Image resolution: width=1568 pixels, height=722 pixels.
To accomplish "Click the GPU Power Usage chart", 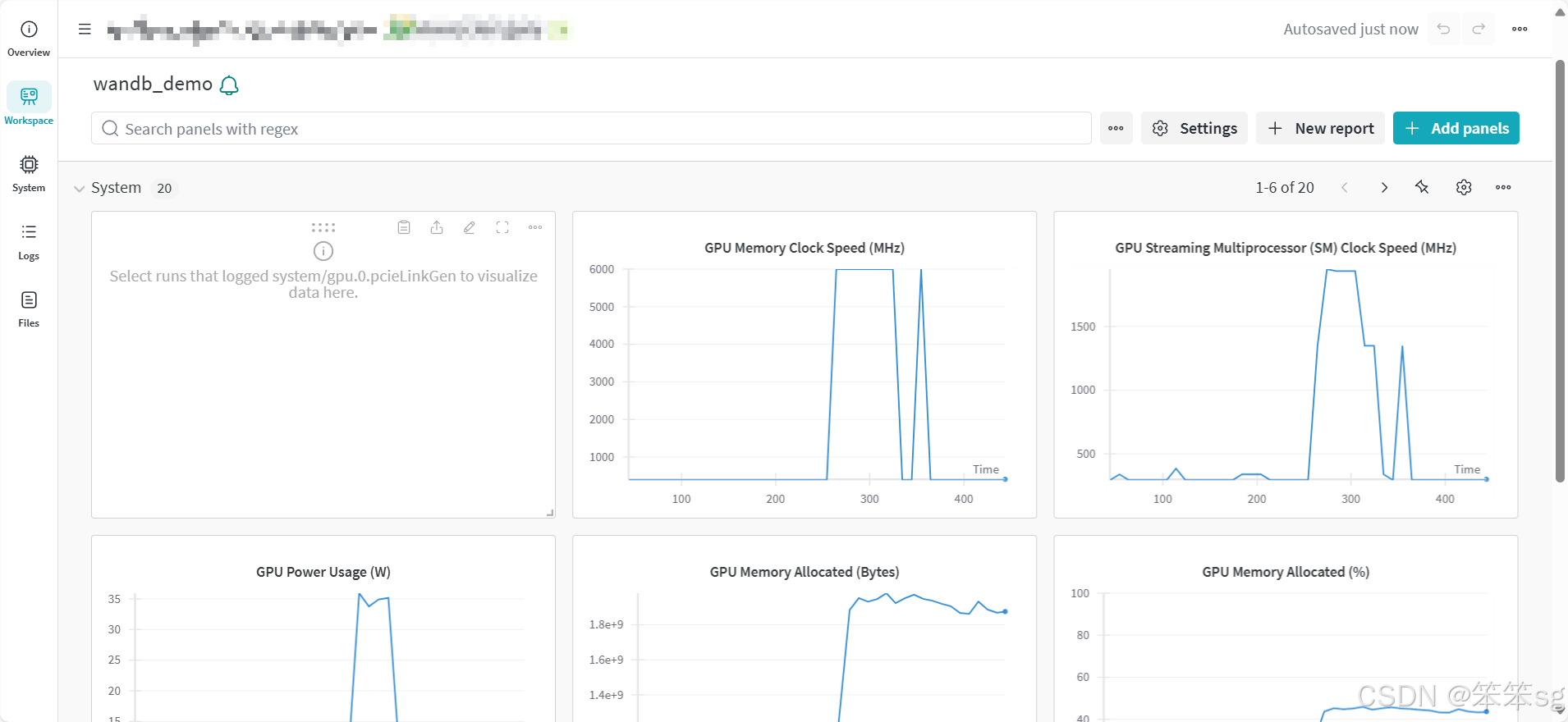I will (x=323, y=629).
